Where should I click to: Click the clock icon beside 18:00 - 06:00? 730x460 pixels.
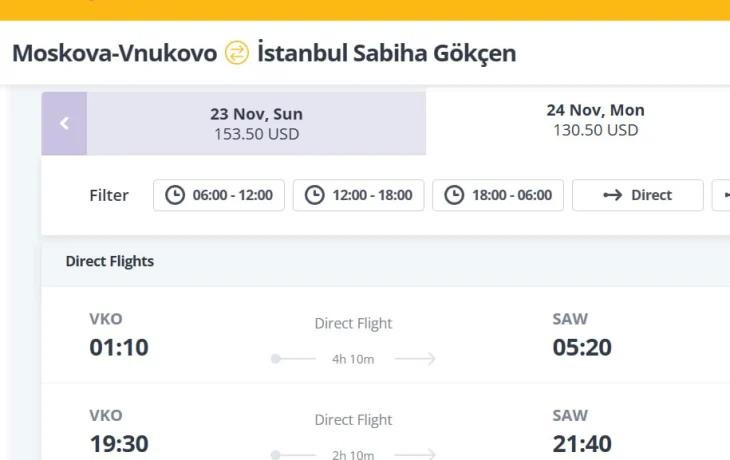click(x=455, y=195)
